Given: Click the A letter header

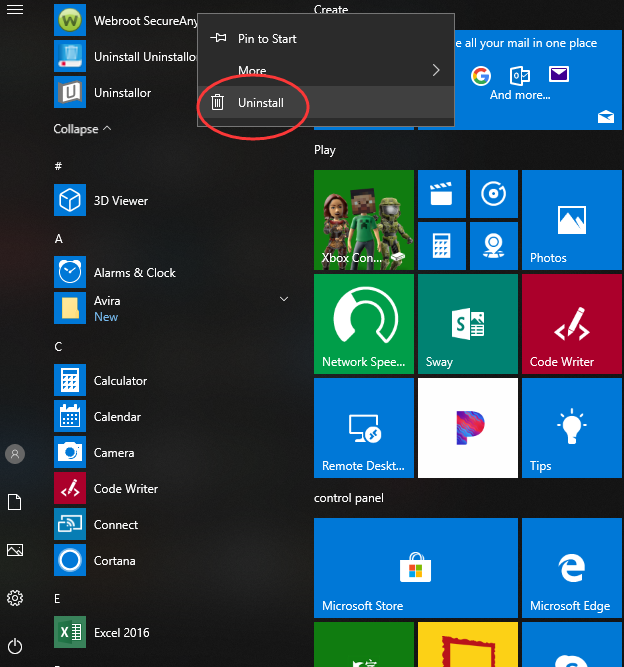Looking at the screenshot, I should click(59, 239).
